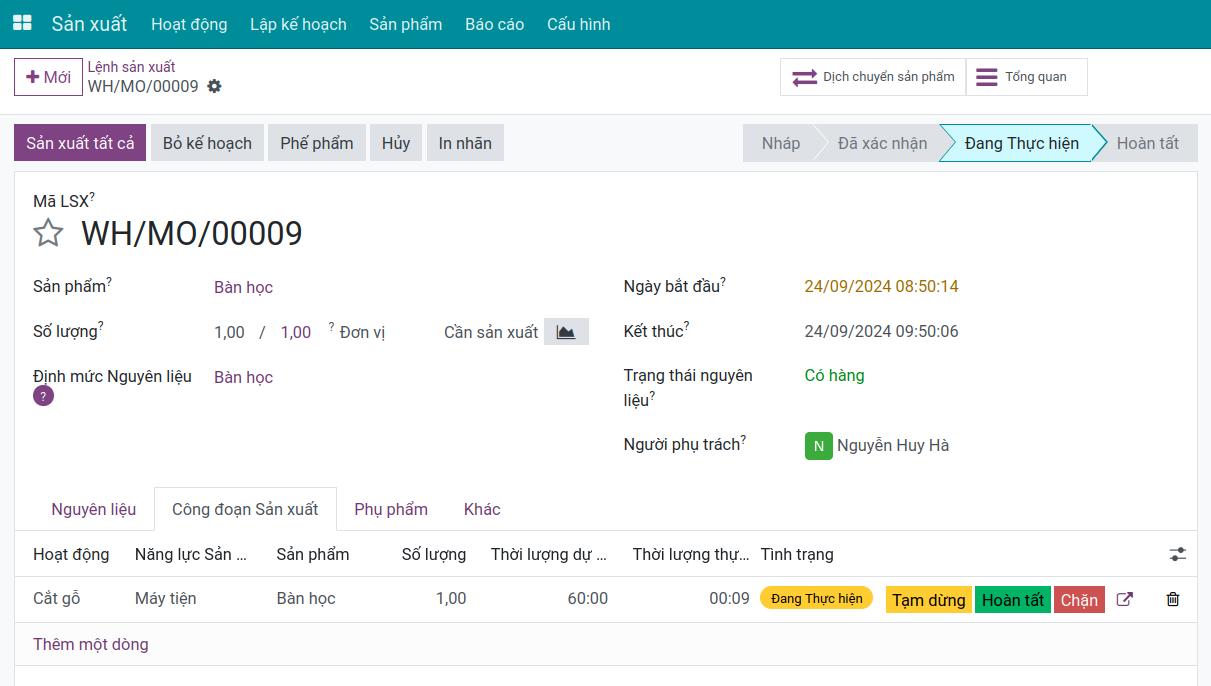Go to Sản xuất app home
This screenshot has width=1211, height=686.
coord(90,24)
